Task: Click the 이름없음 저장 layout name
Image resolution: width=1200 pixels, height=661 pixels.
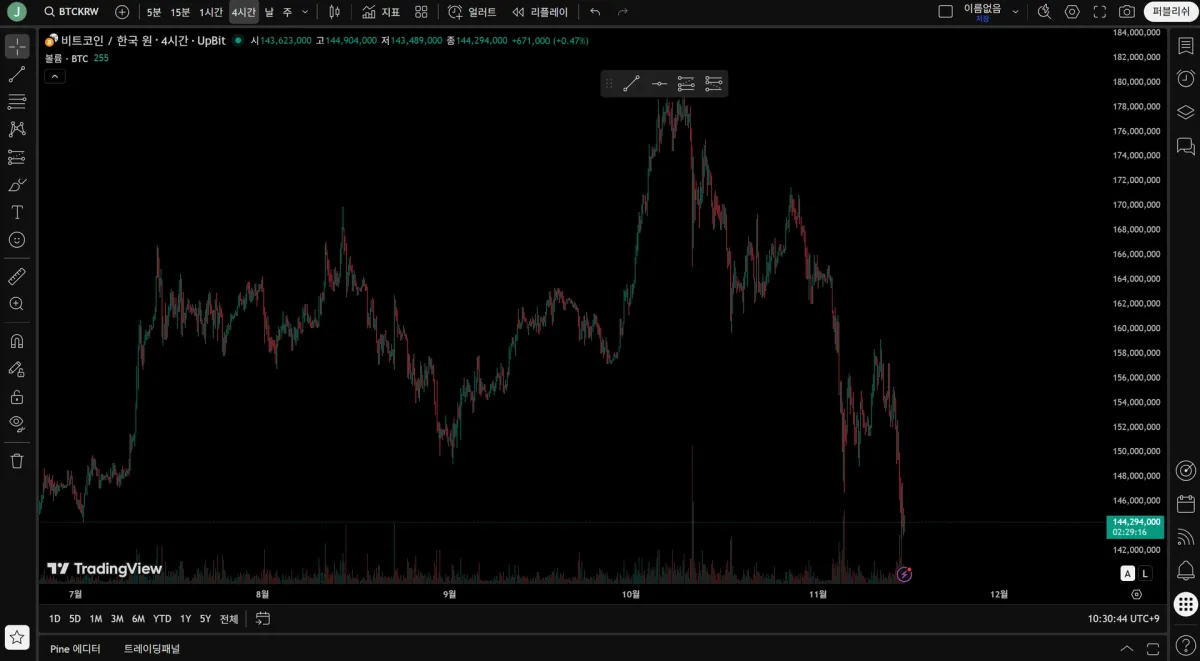Action: (982, 12)
